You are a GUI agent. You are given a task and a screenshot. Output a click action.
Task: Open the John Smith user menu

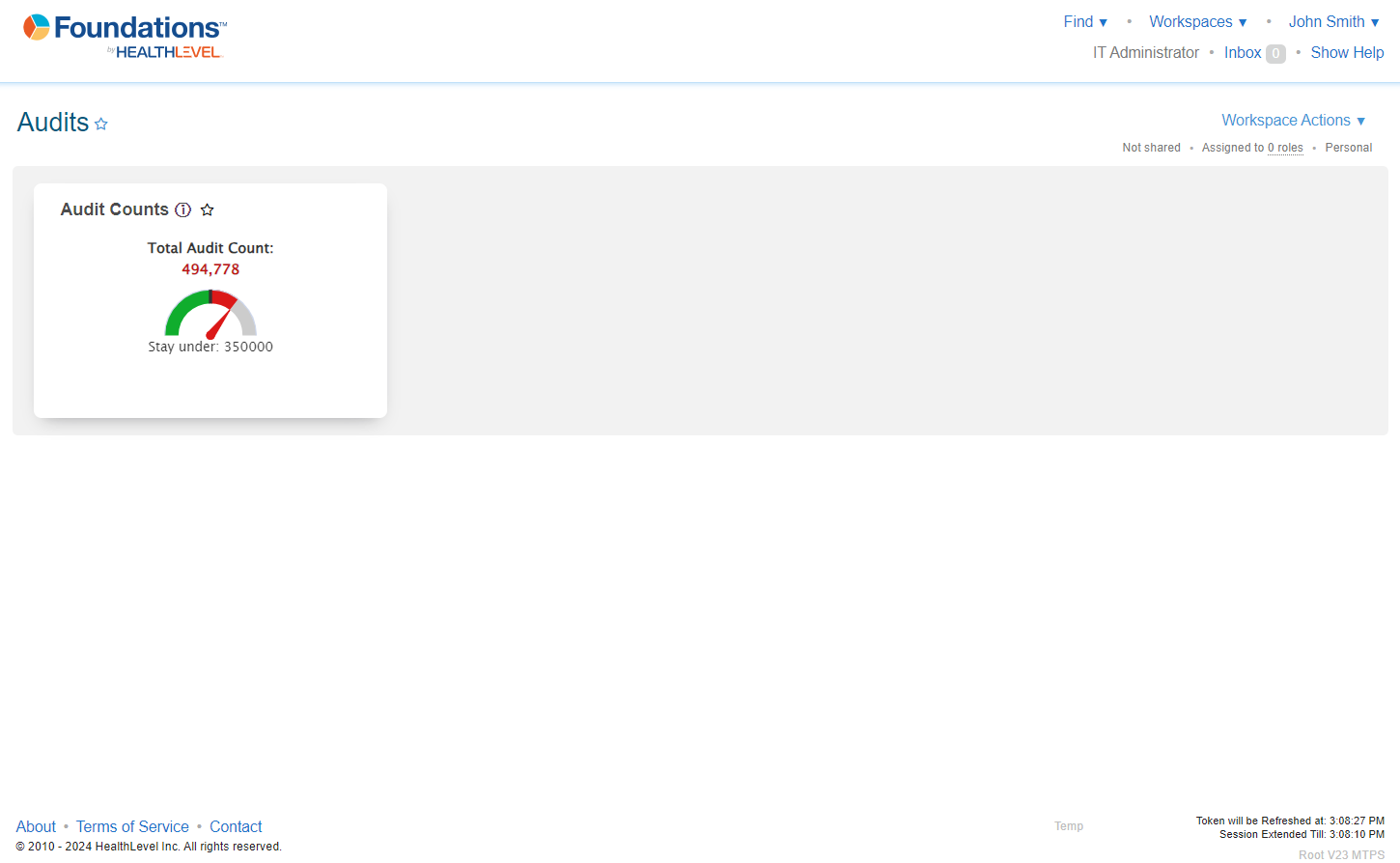1333,21
